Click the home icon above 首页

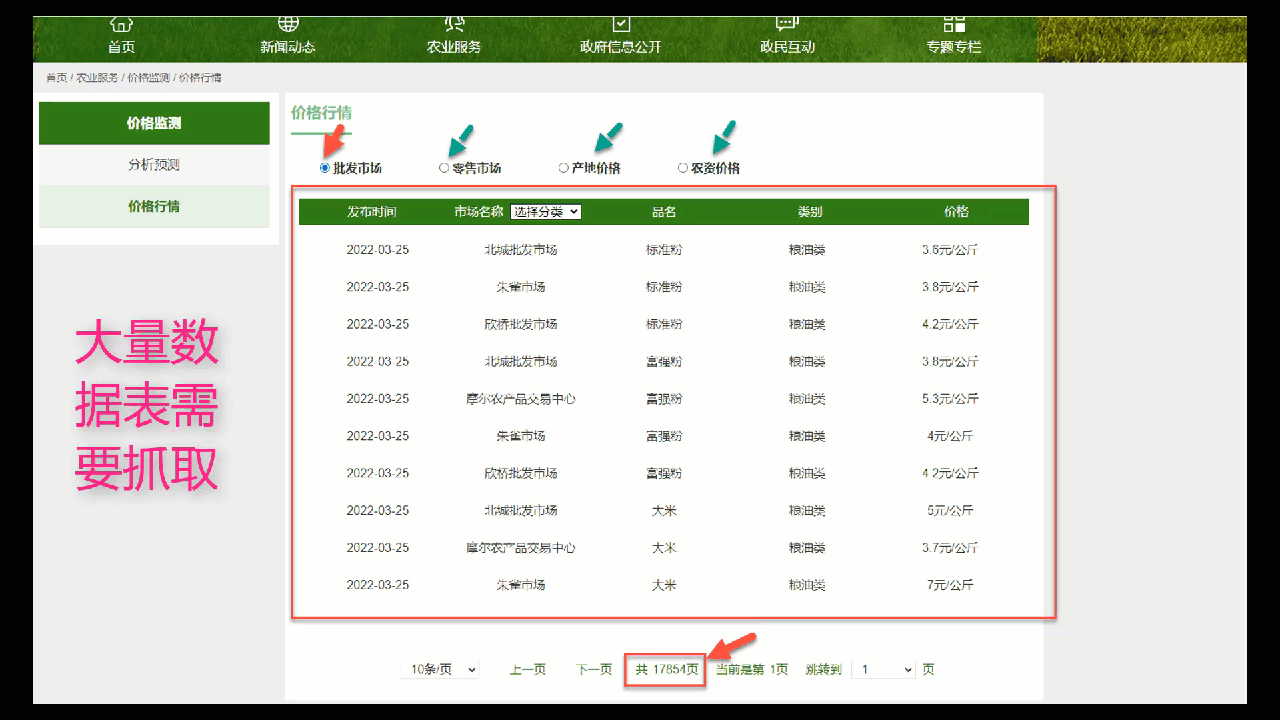(x=121, y=24)
